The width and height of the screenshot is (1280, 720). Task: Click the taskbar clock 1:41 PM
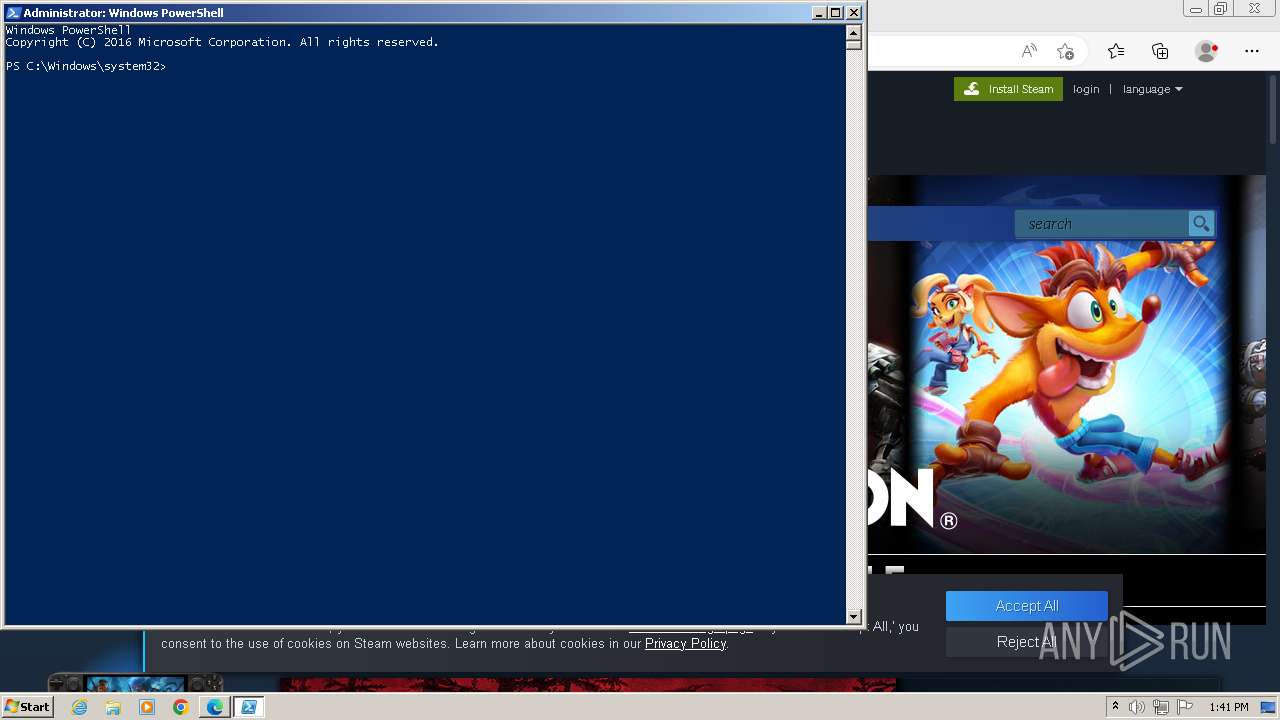pos(1228,707)
